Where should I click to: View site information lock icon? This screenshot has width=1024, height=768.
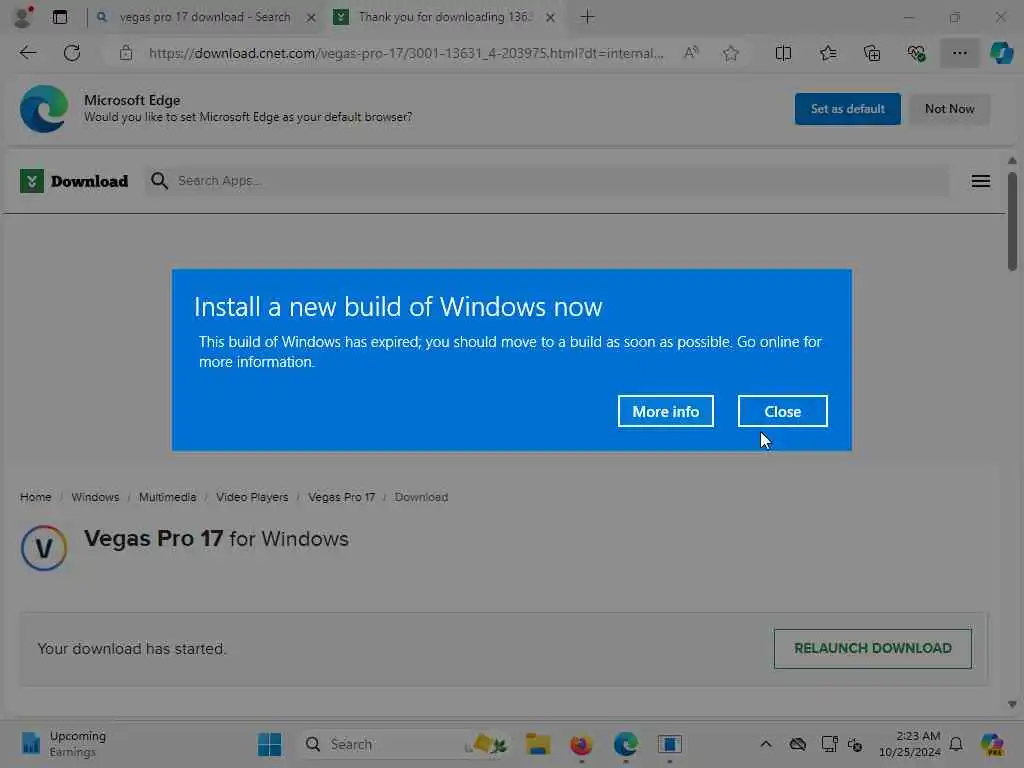pyautogui.click(x=126, y=53)
